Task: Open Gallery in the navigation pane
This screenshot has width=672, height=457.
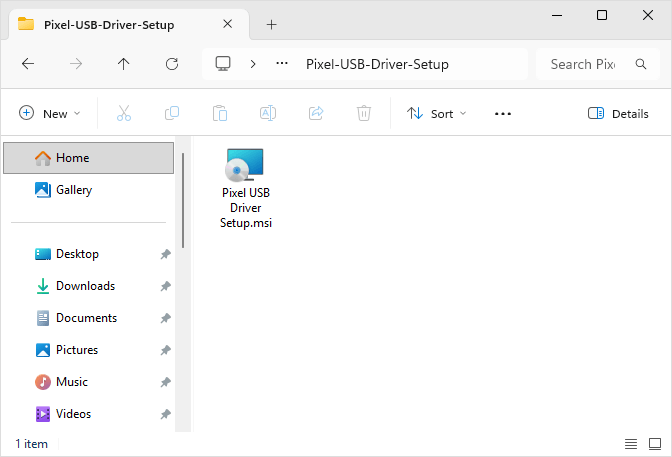Action: [x=89, y=190]
